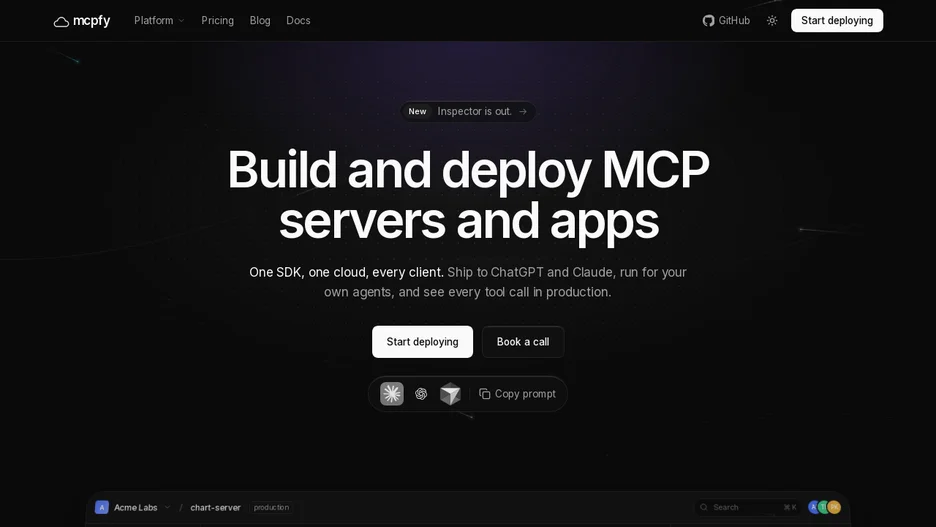Select the ChatGPT logo icon
This screenshot has width=936, height=527.
coord(421,394)
